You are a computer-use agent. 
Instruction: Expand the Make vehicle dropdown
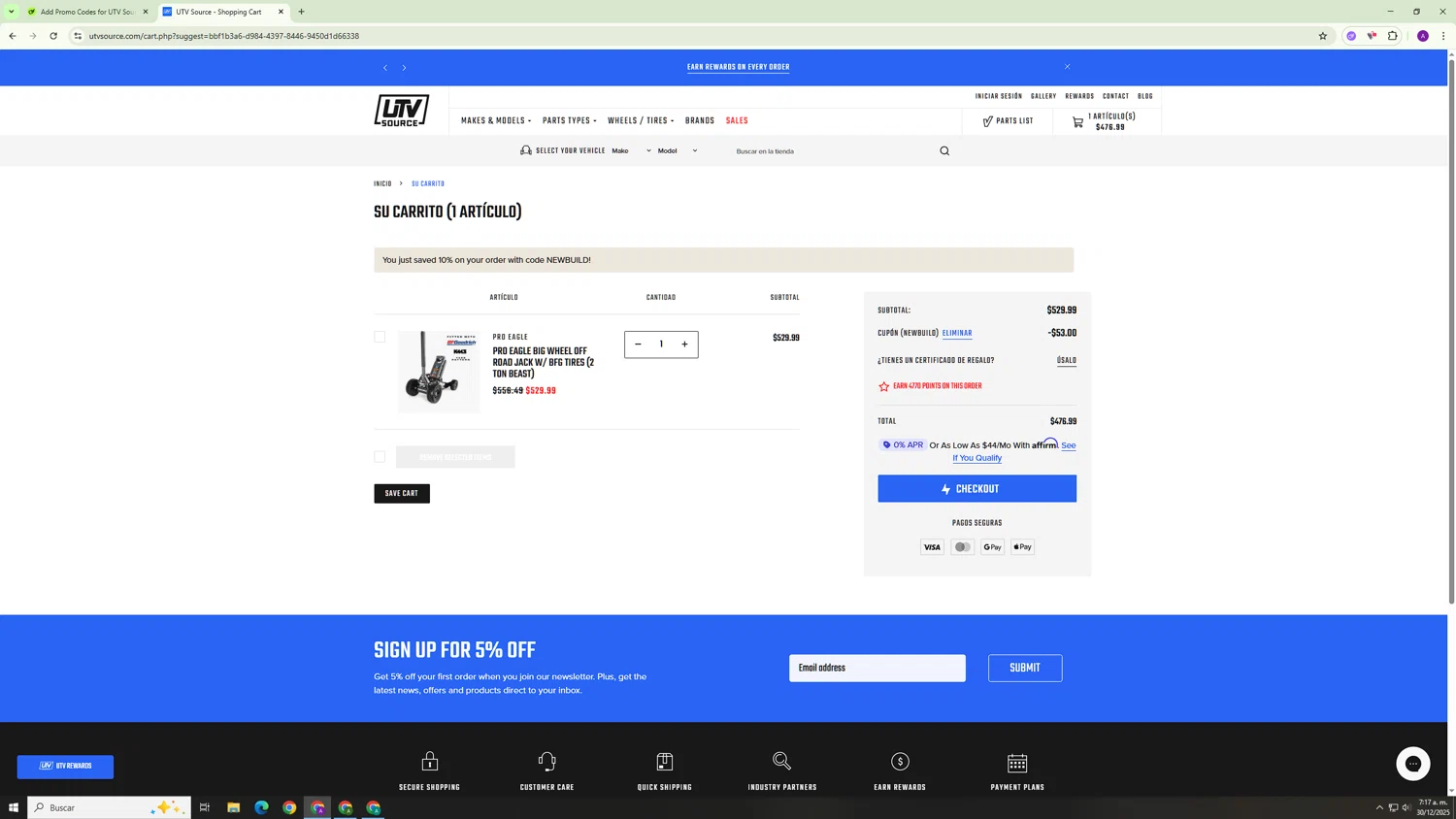click(x=631, y=151)
